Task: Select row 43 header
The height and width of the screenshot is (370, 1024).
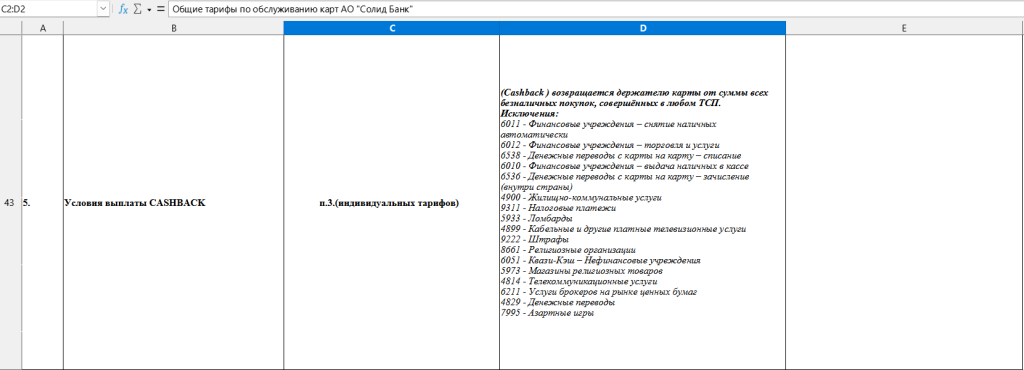Action: pyautogui.click(x=10, y=202)
